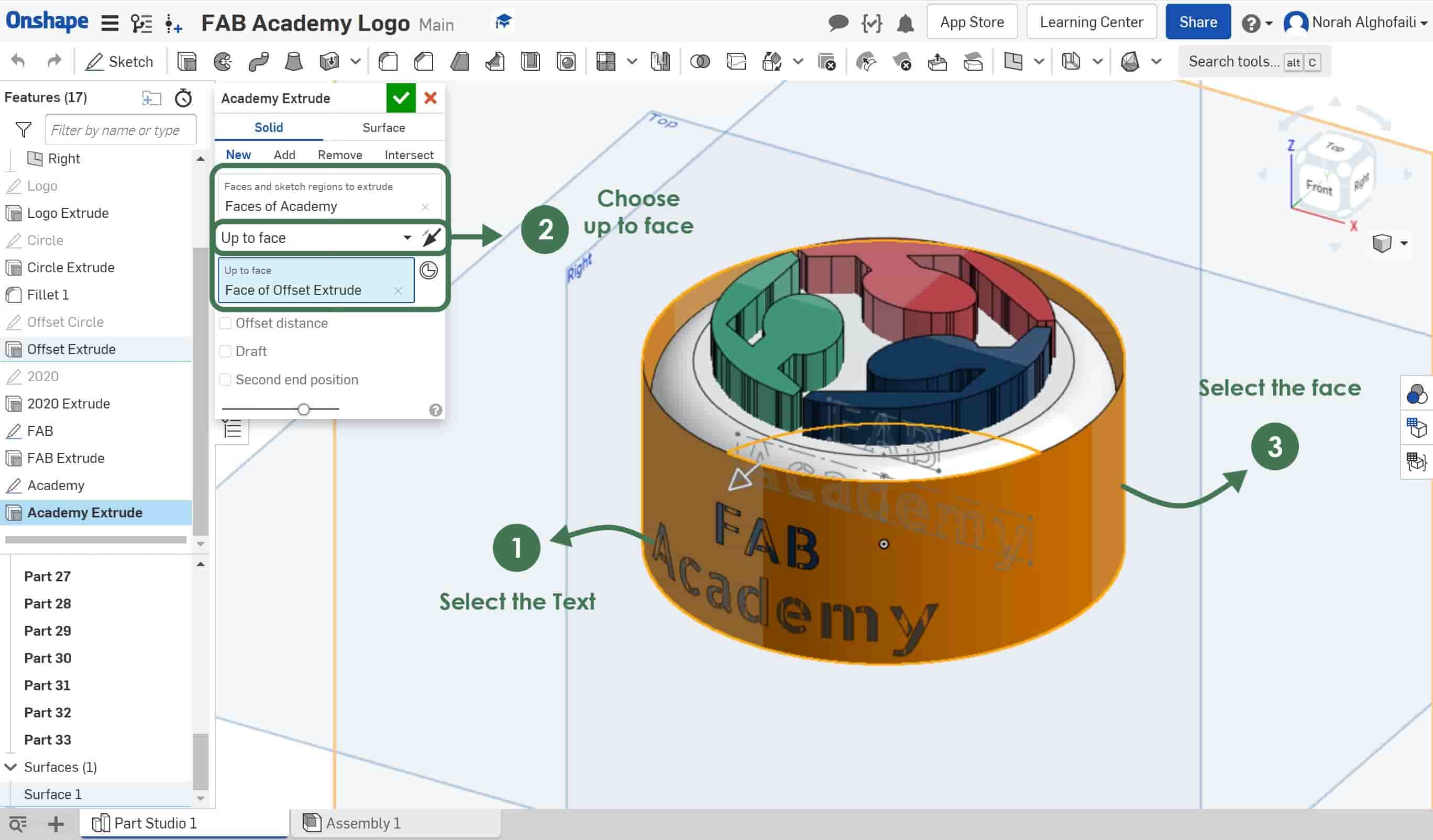Click the Undo arrow icon
This screenshot has height=840, width=1433.
pyautogui.click(x=18, y=61)
